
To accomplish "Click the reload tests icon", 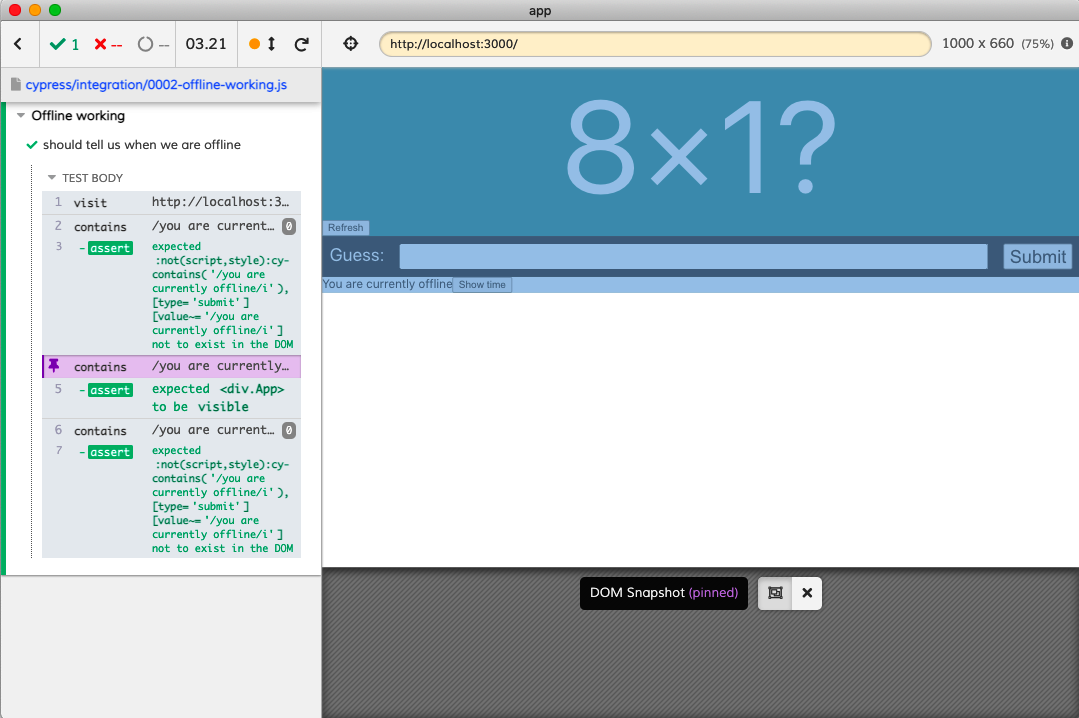I will tap(301, 44).
